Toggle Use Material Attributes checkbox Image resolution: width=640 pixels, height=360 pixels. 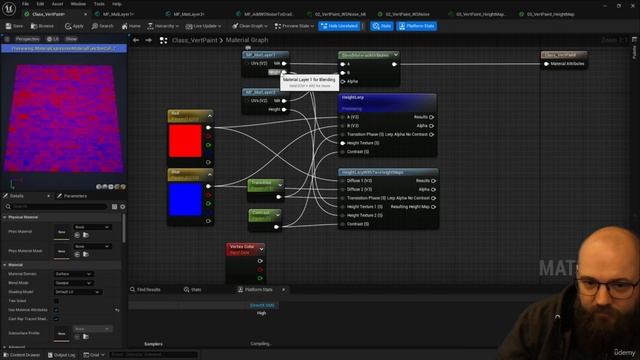pos(56,310)
